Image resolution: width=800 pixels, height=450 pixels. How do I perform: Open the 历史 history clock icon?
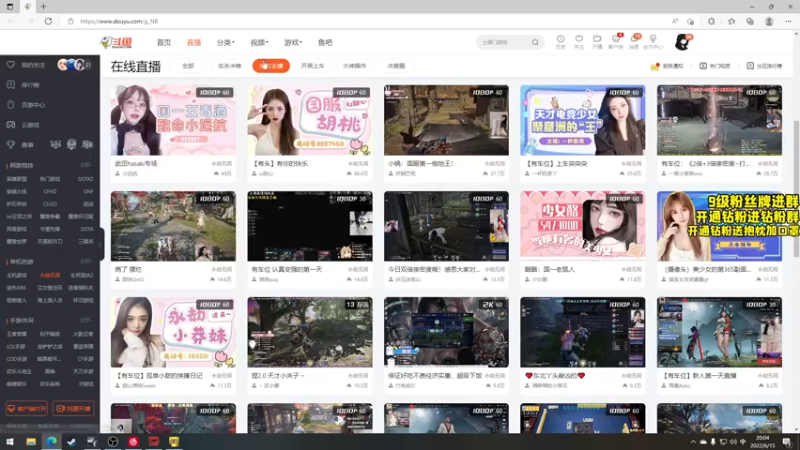[x=560, y=42]
